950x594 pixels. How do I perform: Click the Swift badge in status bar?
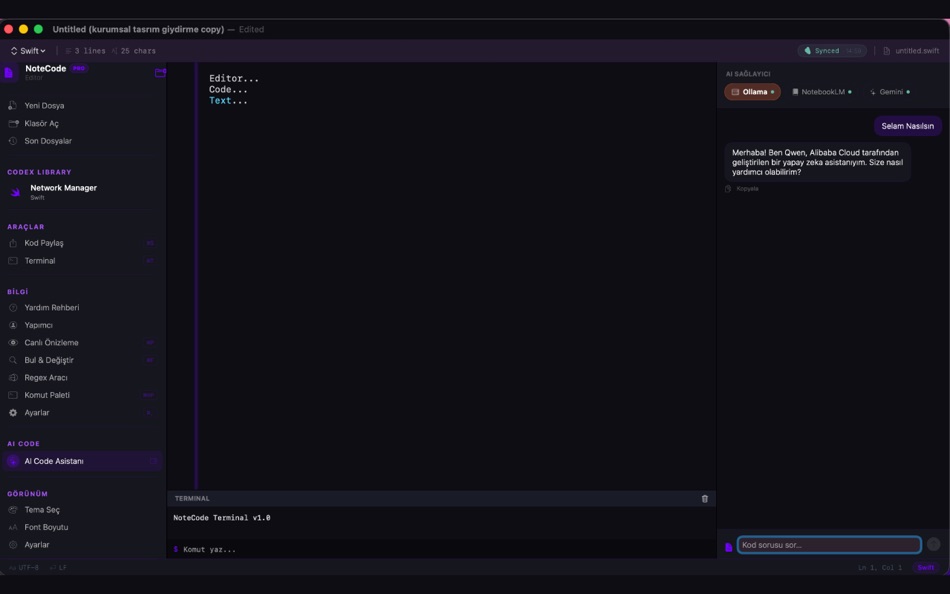point(926,568)
